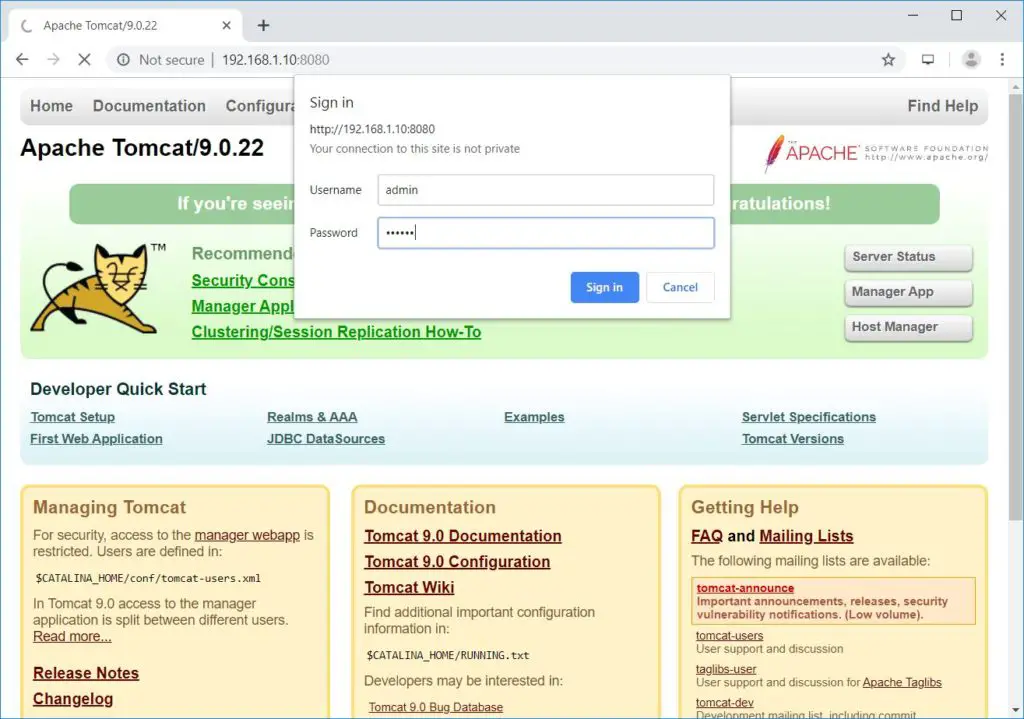
Task: Stop page loading with the X button
Action: [84, 59]
